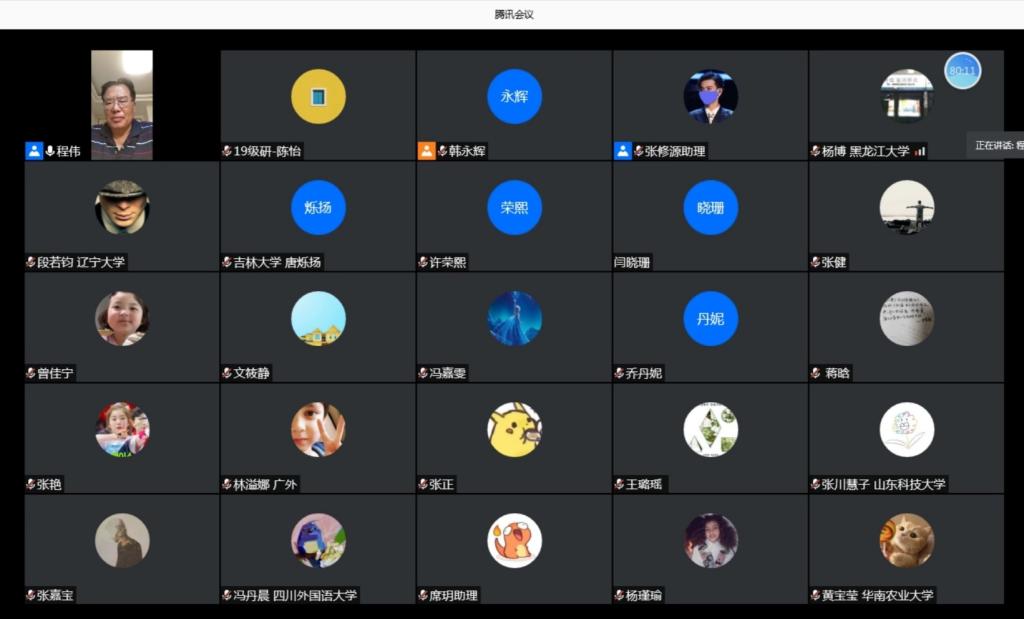Click the name label 张川慧子 山东科技大学
Viewport: 1024px width, 619px height.
click(x=884, y=484)
